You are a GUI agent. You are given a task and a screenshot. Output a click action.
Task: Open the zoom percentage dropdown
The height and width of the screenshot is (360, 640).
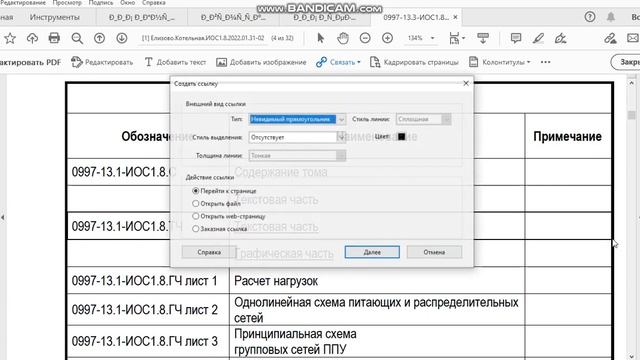pos(433,38)
